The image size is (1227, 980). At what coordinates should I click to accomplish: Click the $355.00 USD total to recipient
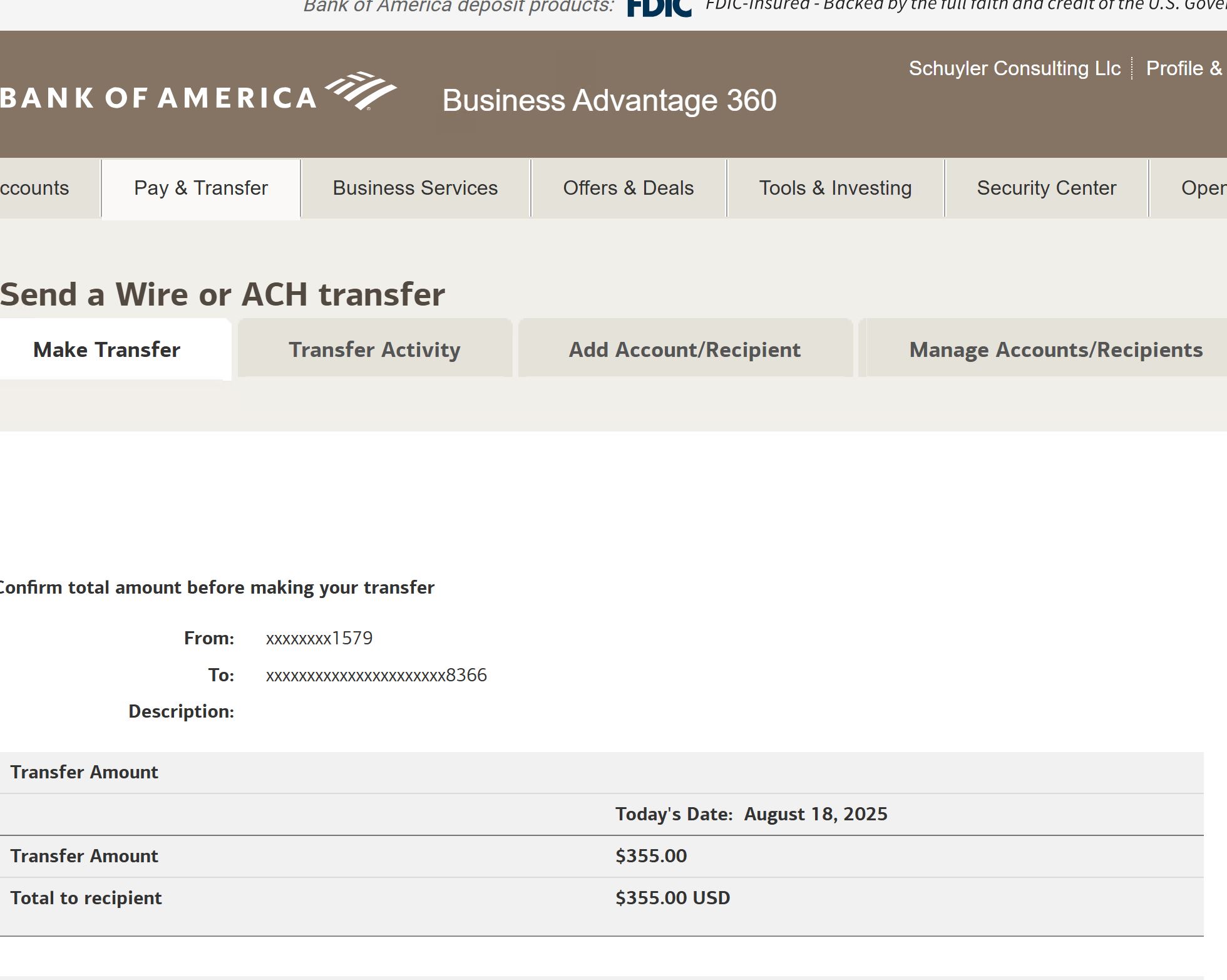pyautogui.click(x=672, y=898)
